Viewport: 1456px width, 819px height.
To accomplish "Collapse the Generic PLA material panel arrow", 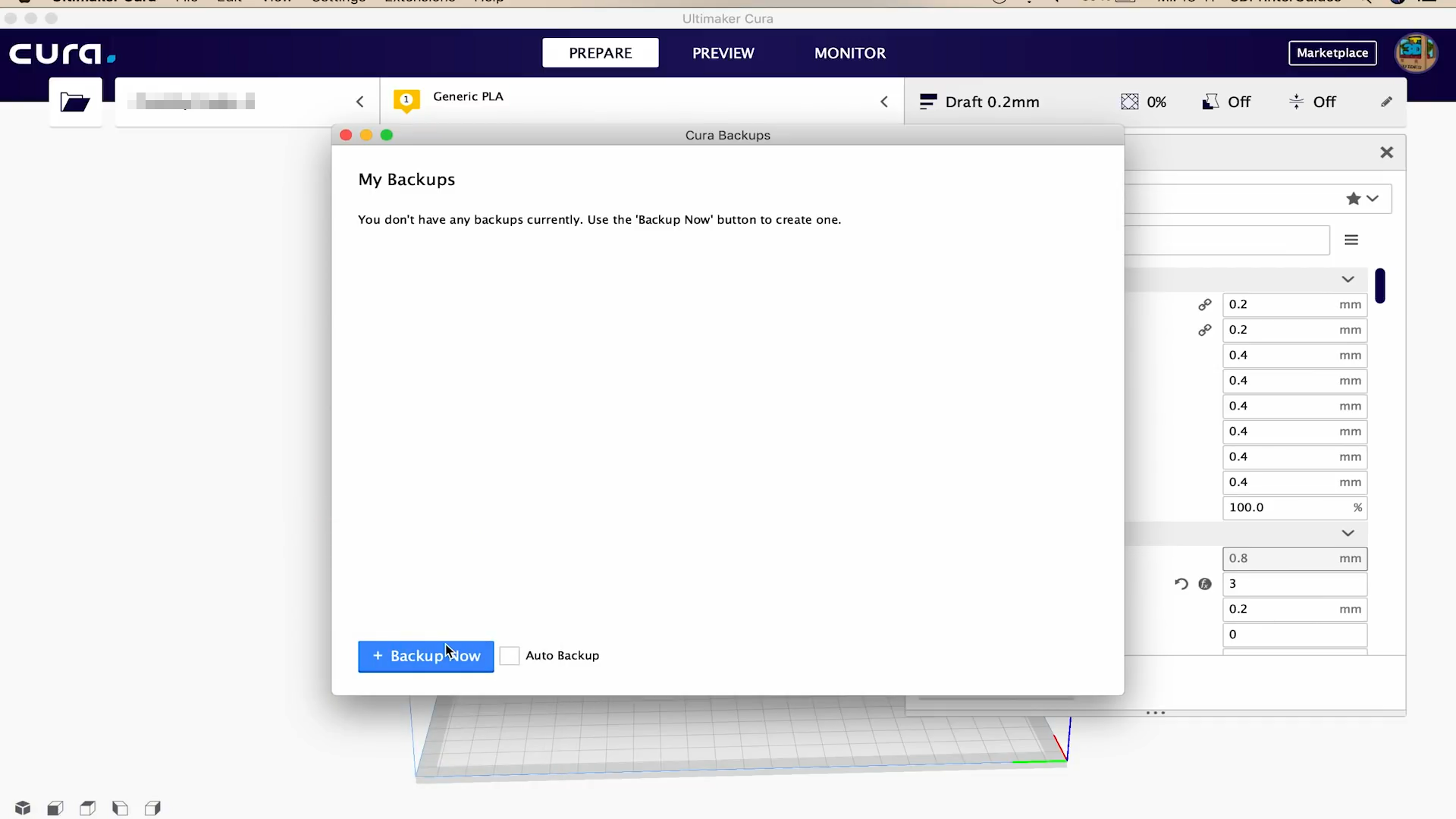I will coord(884,102).
